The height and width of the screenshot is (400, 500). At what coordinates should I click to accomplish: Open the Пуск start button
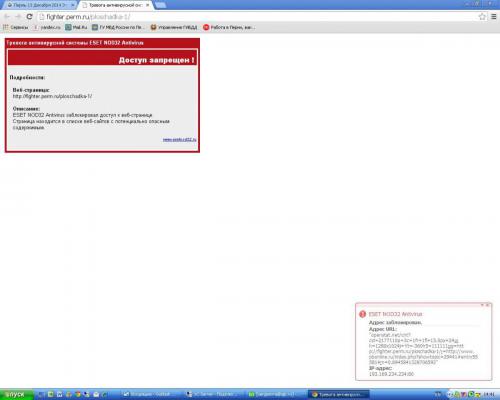[x=16, y=394]
